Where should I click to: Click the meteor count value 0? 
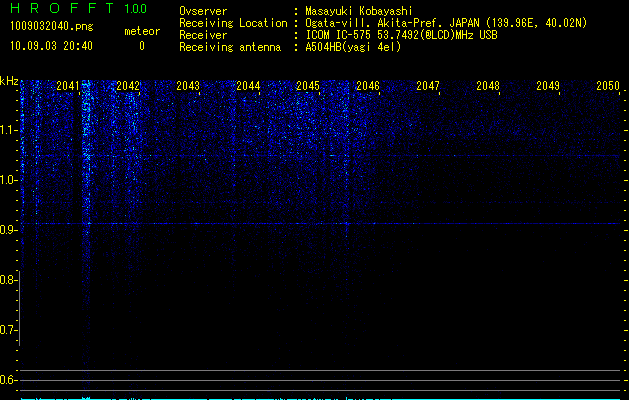pos(142,46)
